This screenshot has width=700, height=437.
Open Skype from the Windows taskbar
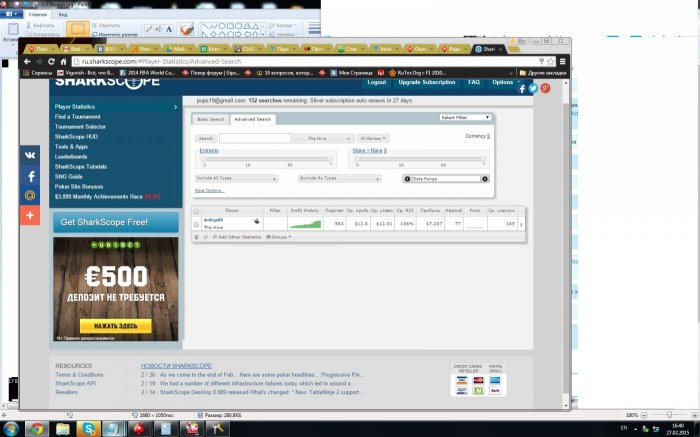(88, 429)
